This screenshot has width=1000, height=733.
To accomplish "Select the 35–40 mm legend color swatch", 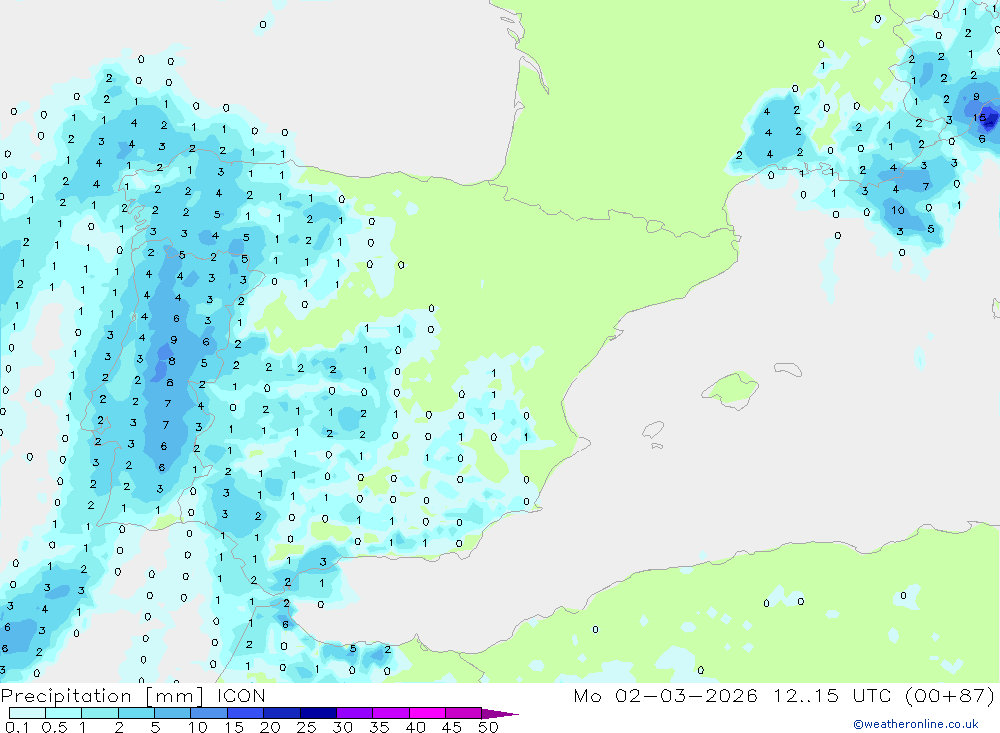I will tap(391, 713).
